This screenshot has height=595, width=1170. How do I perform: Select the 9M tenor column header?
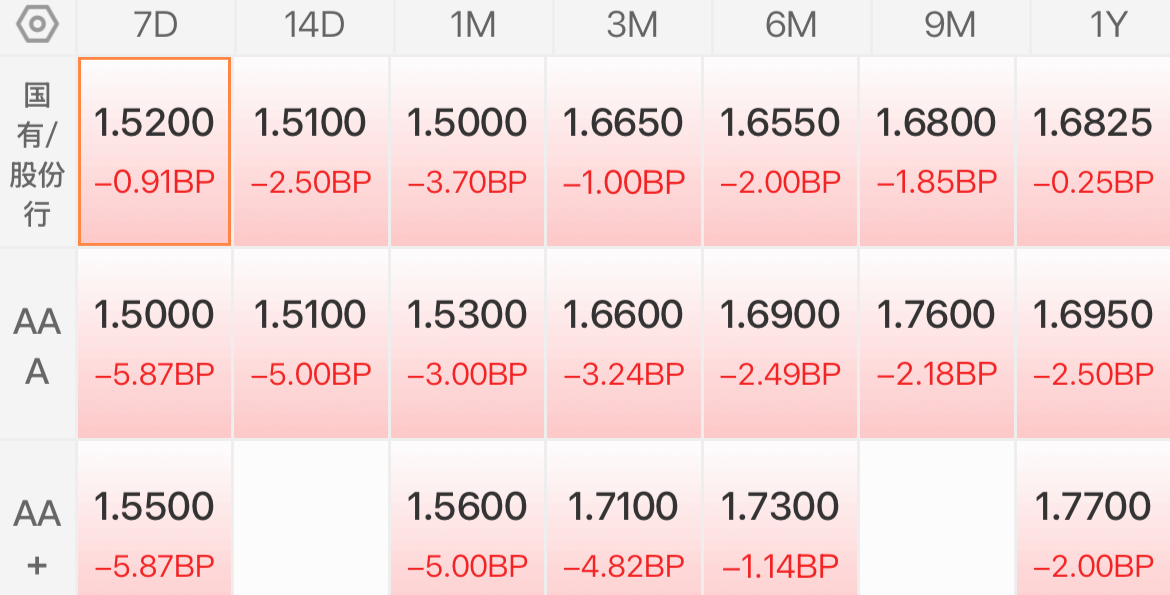(950, 26)
